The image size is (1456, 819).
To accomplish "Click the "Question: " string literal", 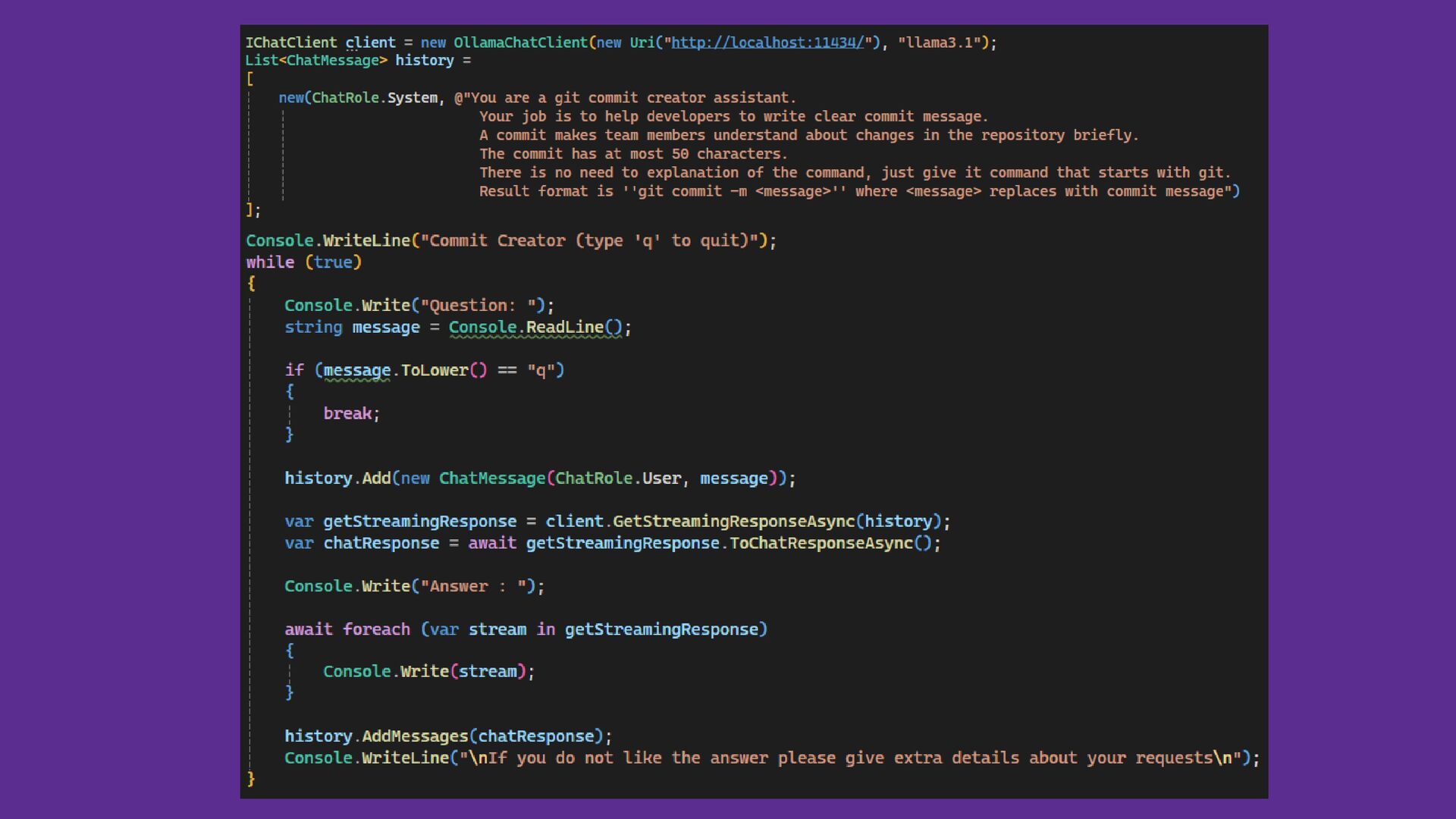I will [479, 306].
